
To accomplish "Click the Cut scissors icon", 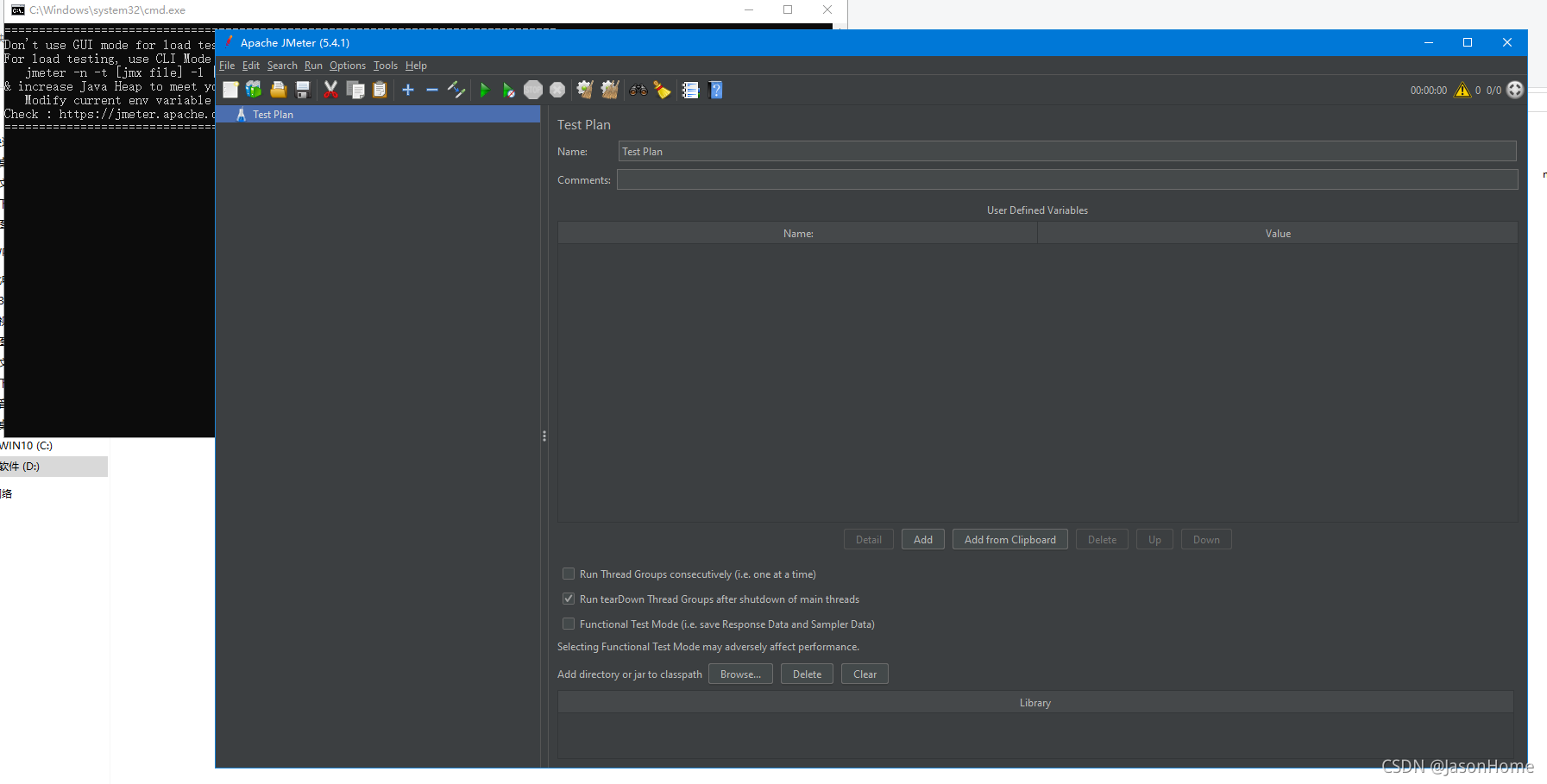I will [x=330, y=90].
